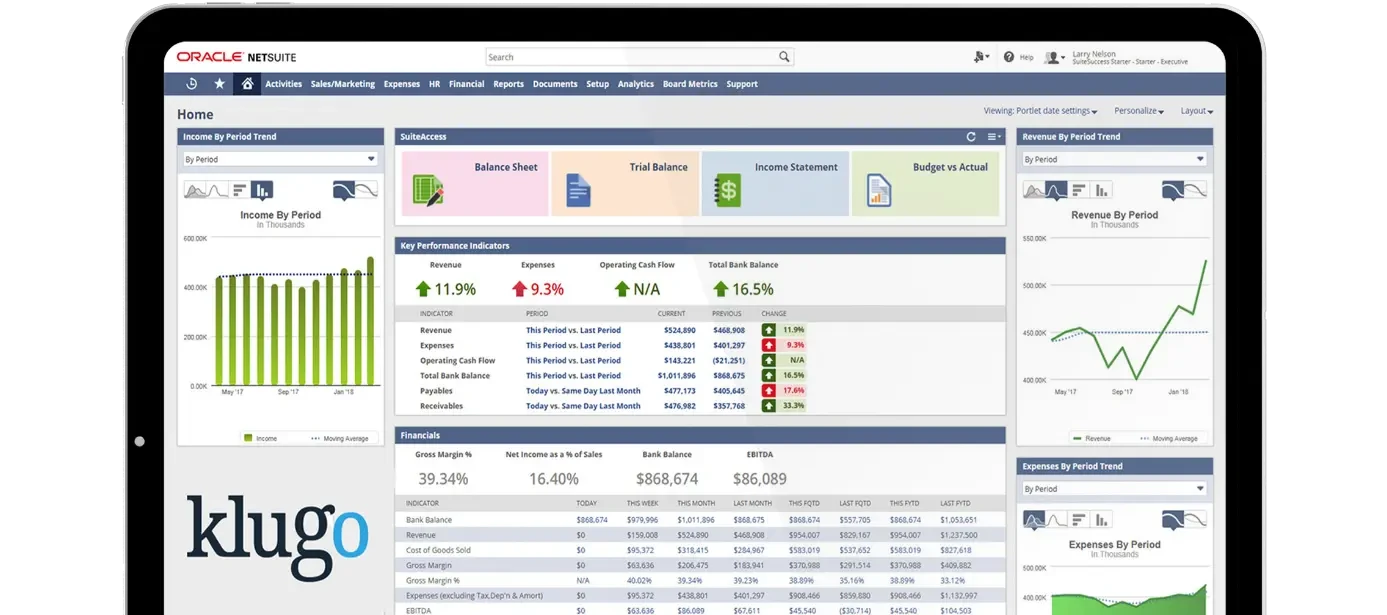Open the Trial Balance tile label
Viewport: 1387px width, 615px height.
click(659, 167)
